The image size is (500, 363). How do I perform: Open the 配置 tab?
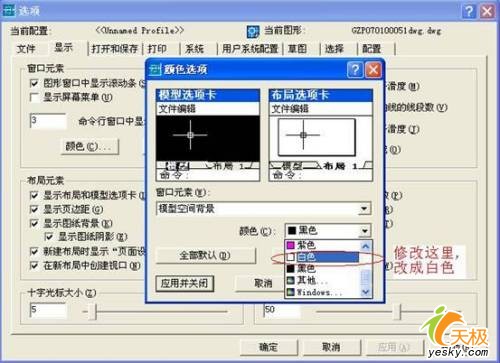click(372, 49)
